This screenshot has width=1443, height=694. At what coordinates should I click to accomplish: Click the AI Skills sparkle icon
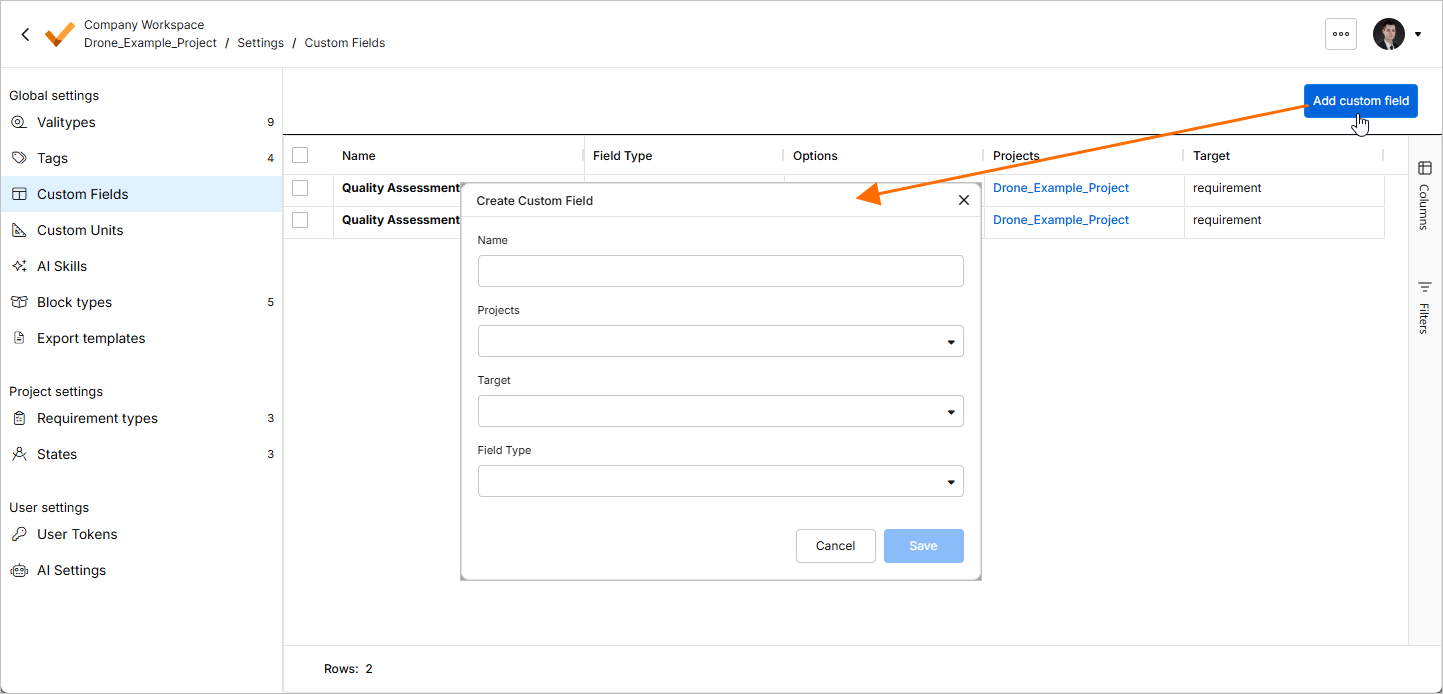18,266
